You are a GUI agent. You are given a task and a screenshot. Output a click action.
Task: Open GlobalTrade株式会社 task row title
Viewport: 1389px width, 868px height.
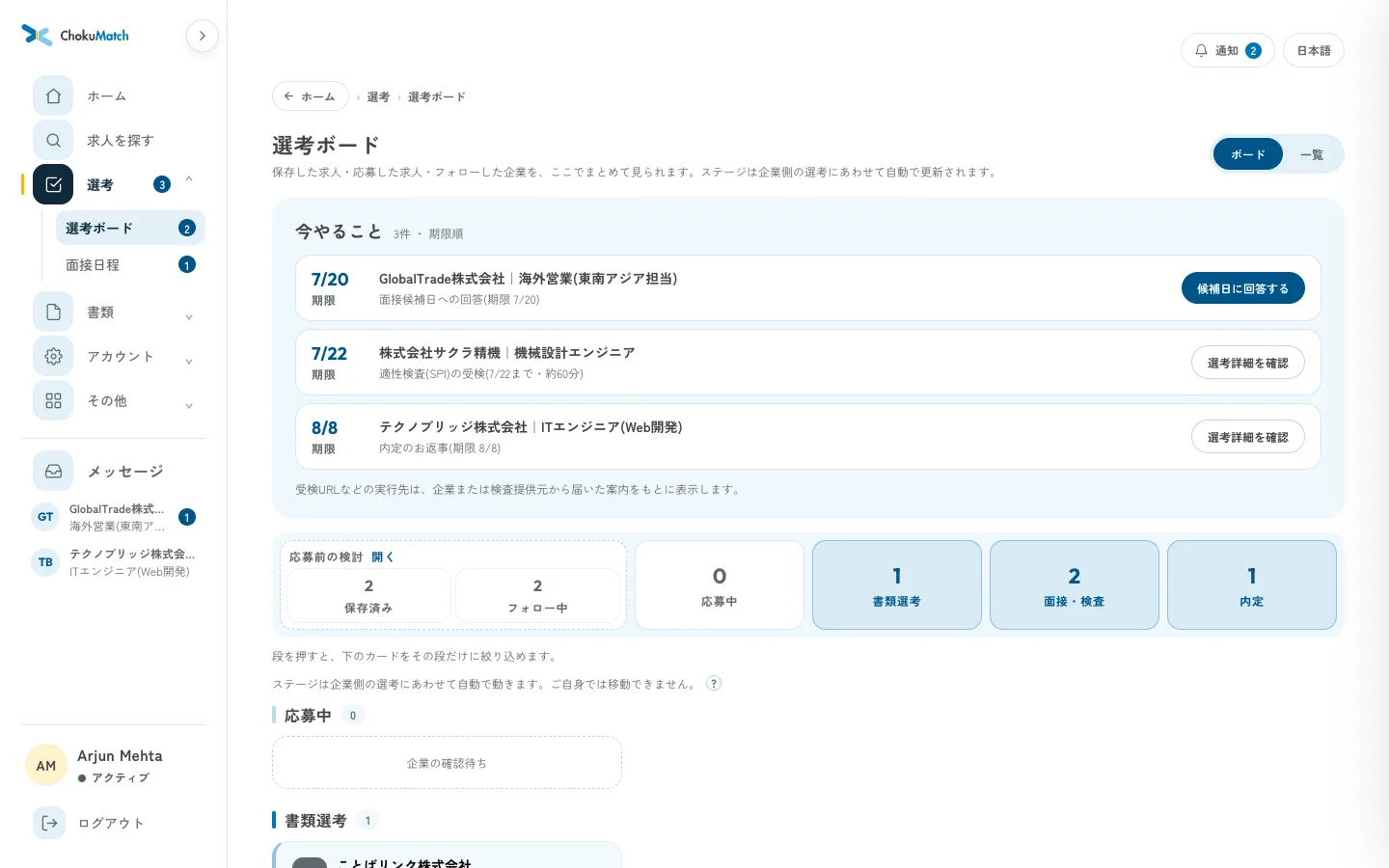coord(529,279)
